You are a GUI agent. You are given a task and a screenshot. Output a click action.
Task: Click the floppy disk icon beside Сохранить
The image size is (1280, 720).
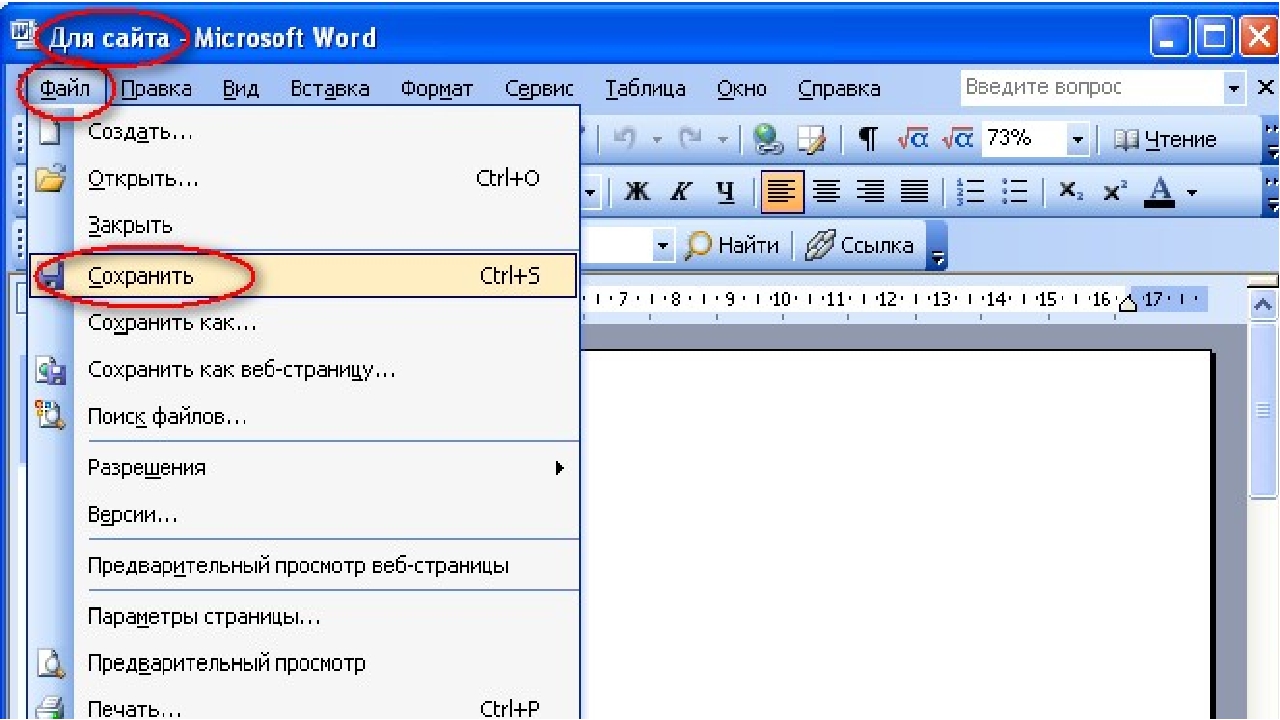[50, 275]
